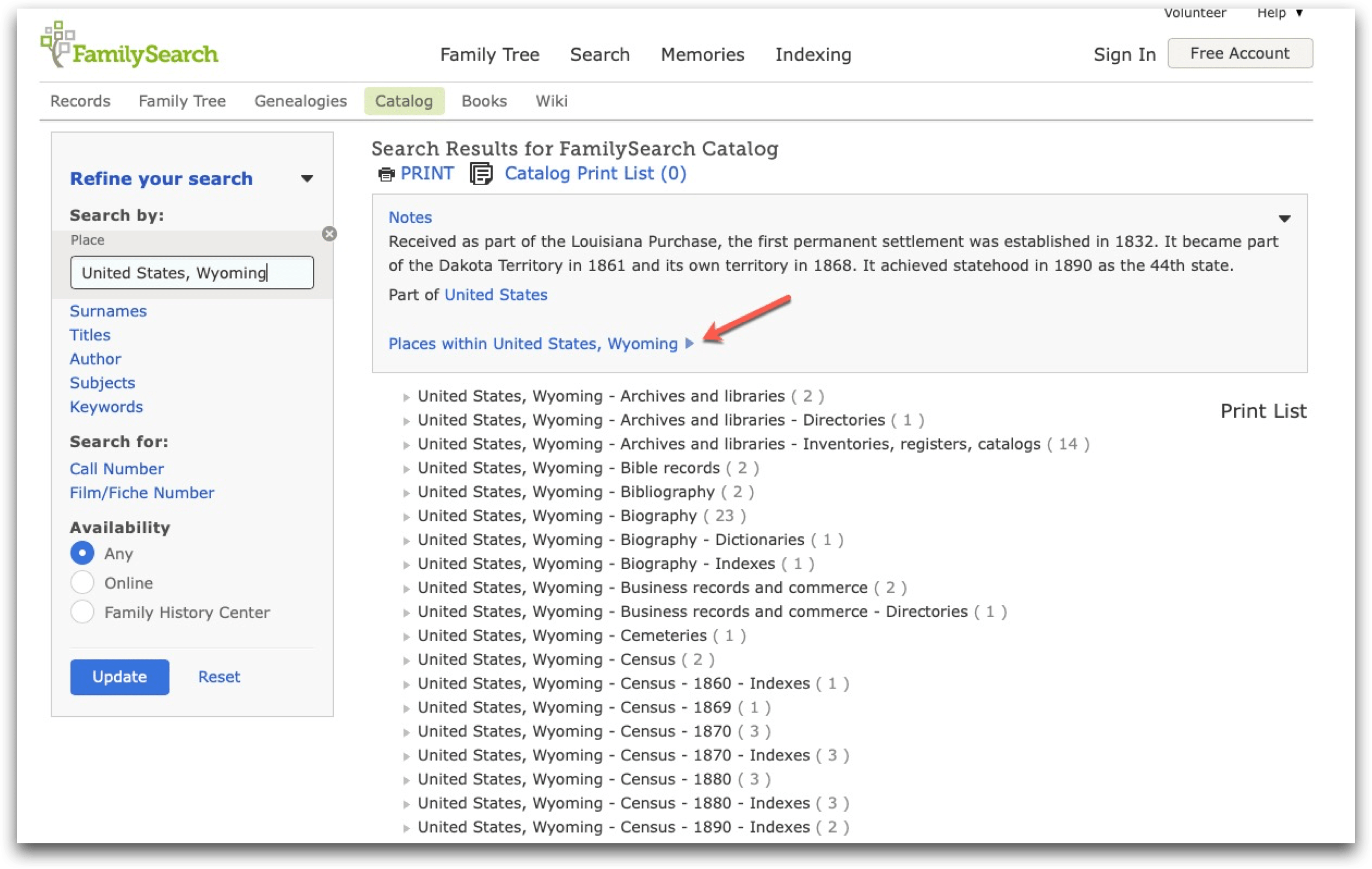Open the Film/Fiche Number search link
This screenshot has width=1372, height=869.
point(142,493)
